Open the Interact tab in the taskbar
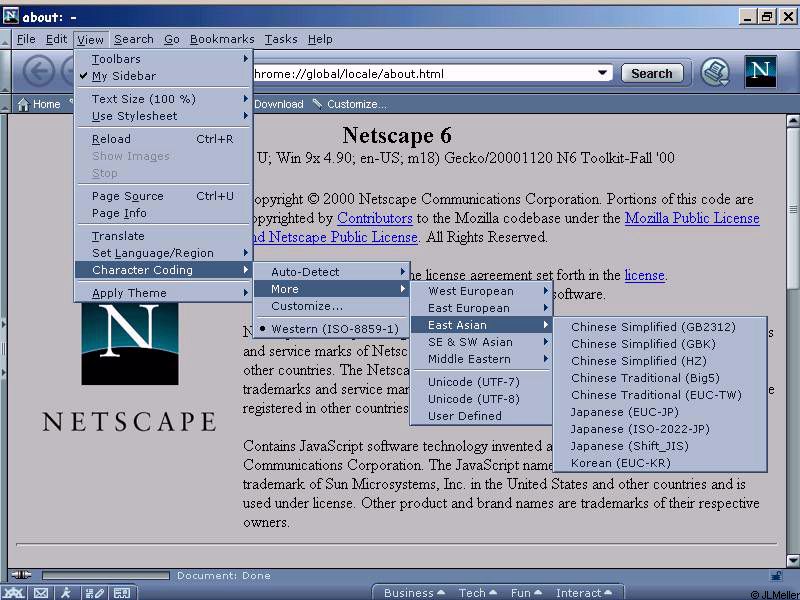800x600 pixels. (x=583, y=593)
